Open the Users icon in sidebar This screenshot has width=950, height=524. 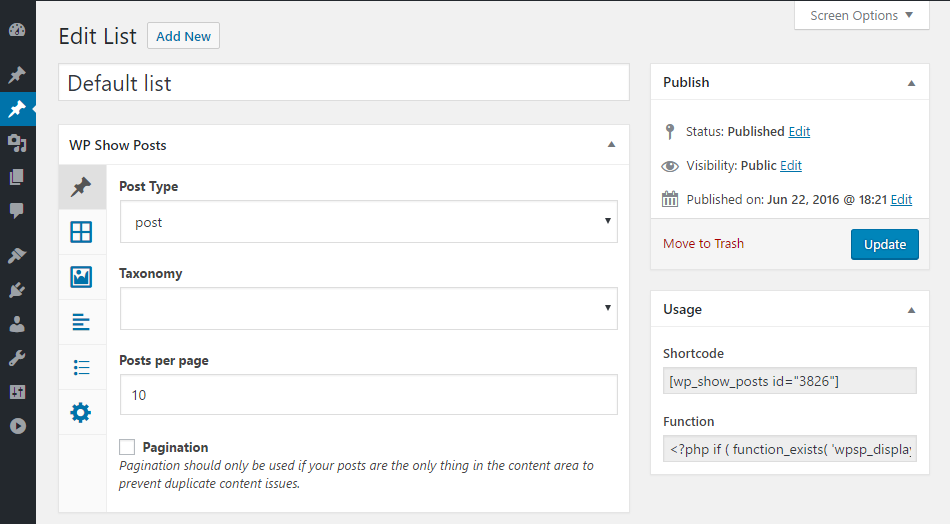coord(17,324)
